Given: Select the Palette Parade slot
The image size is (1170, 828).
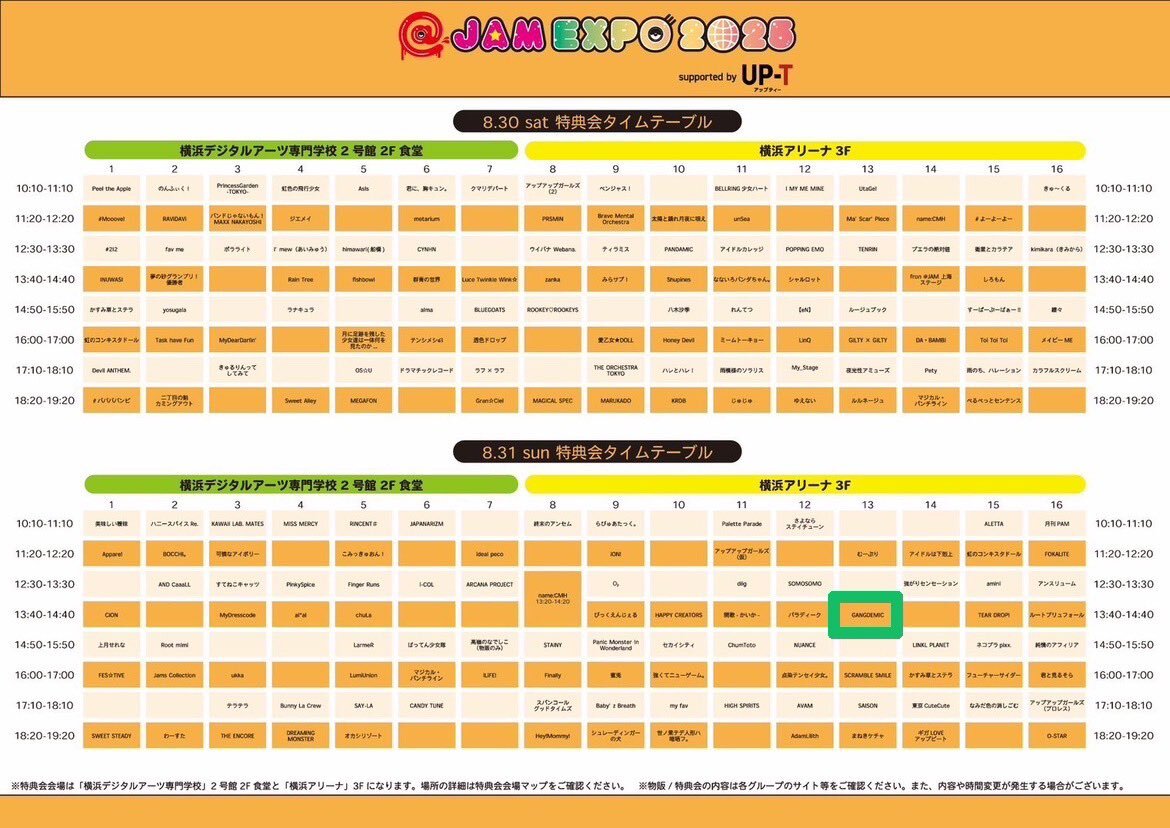Looking at the screenshot, I should (x=742, y=524).
